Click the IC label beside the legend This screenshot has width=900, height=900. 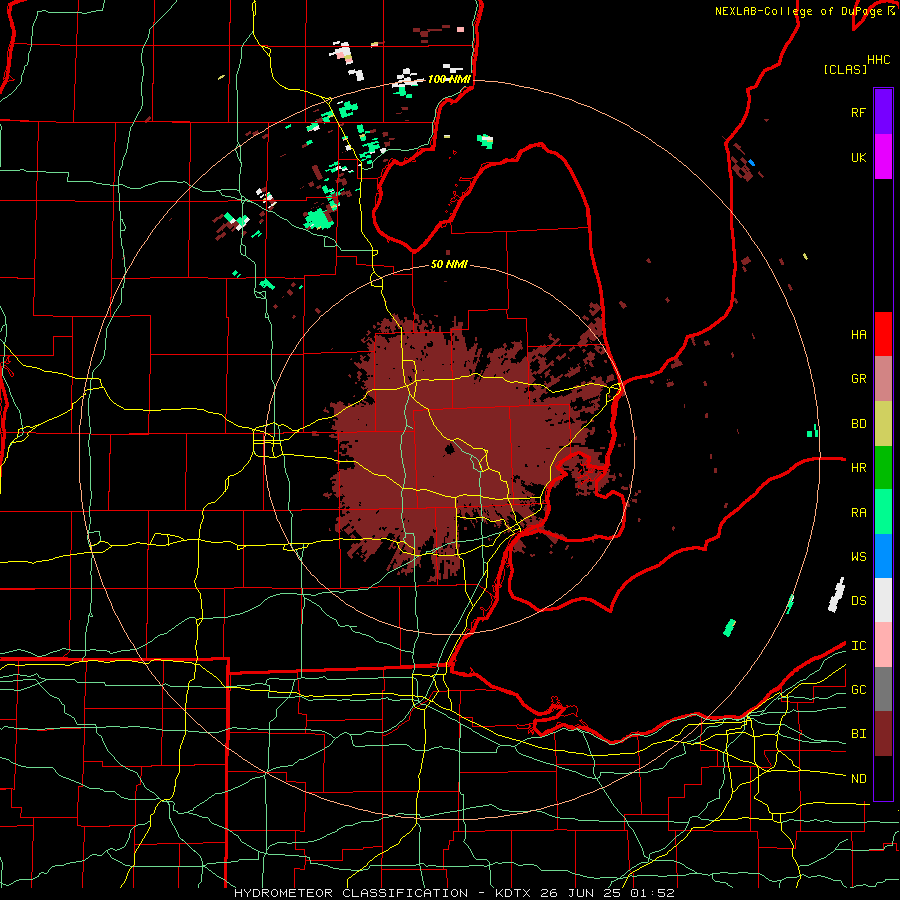click(858, 646)
